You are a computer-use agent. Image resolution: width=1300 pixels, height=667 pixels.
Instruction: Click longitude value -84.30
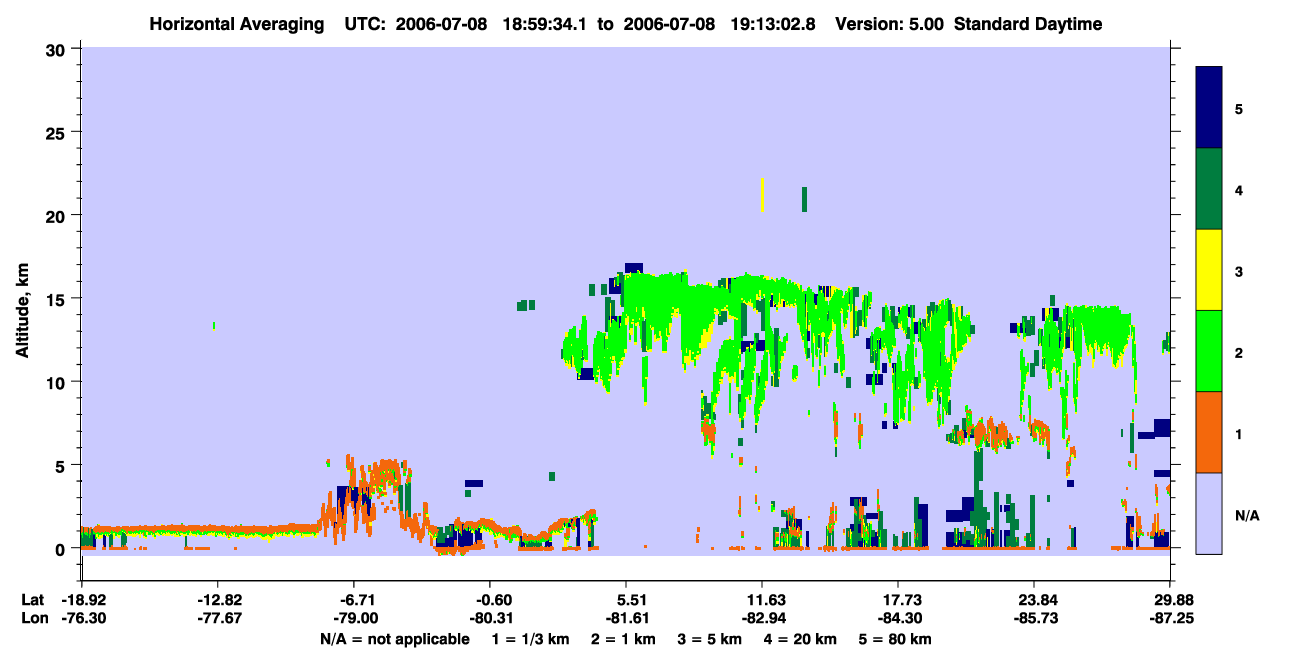click(898, 619)
